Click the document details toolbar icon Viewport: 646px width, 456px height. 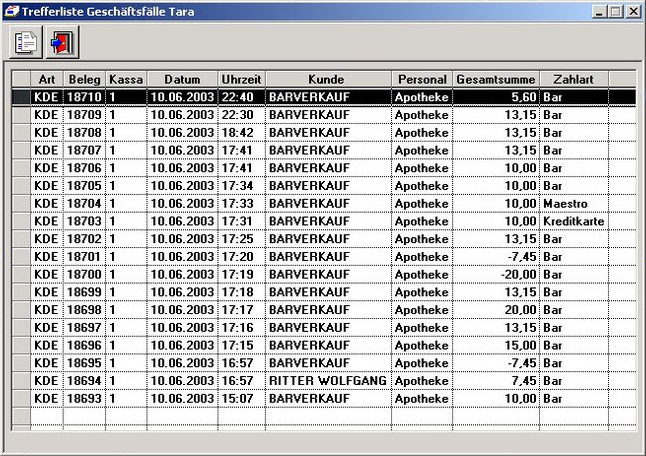[26, 42]
